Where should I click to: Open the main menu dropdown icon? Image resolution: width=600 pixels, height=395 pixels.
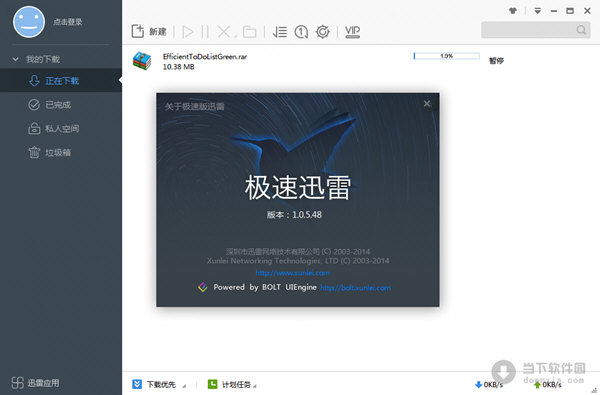coord(538,11)
